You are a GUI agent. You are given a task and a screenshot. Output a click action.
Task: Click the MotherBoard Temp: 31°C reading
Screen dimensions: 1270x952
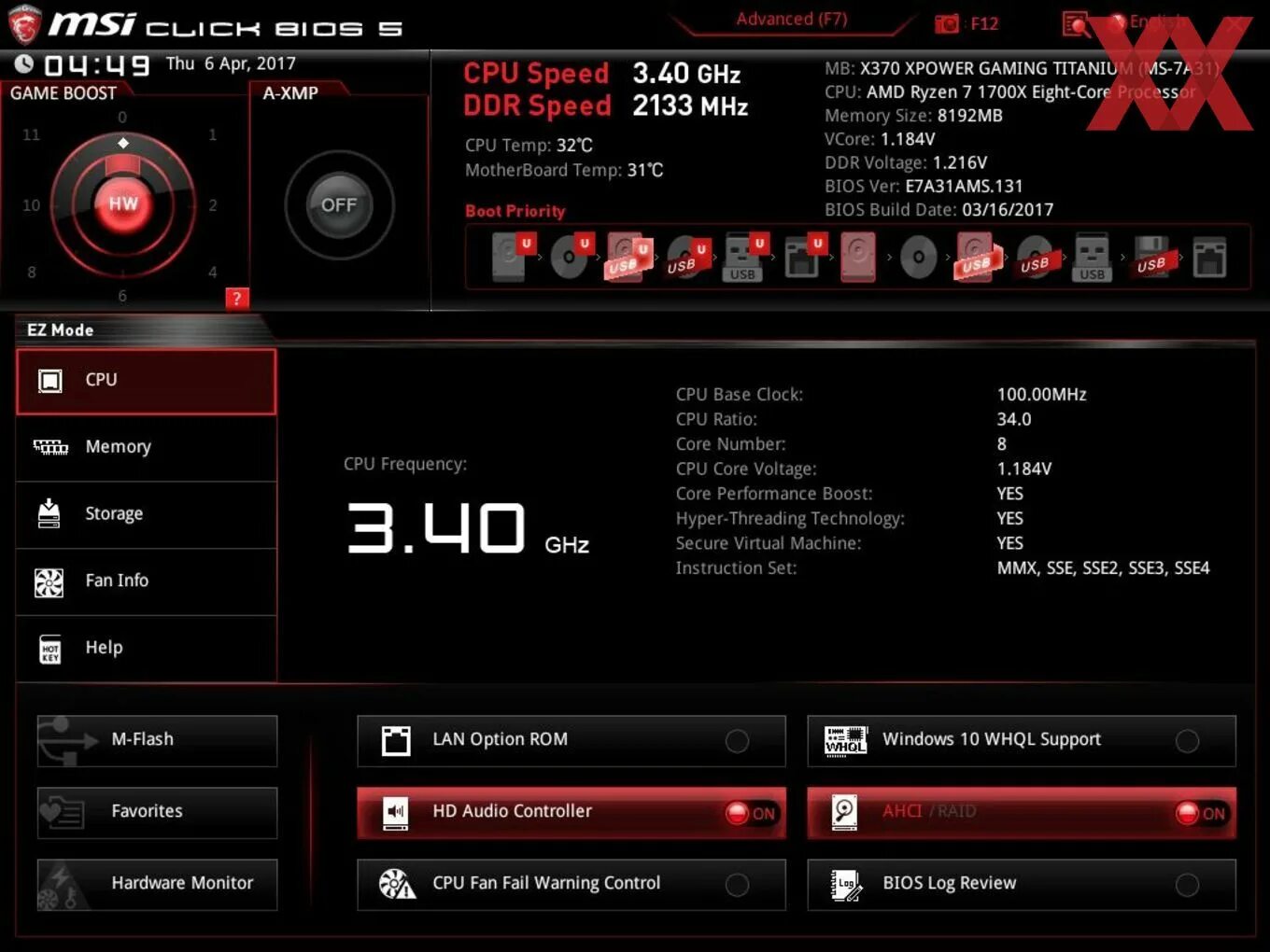tap(564, 170)
